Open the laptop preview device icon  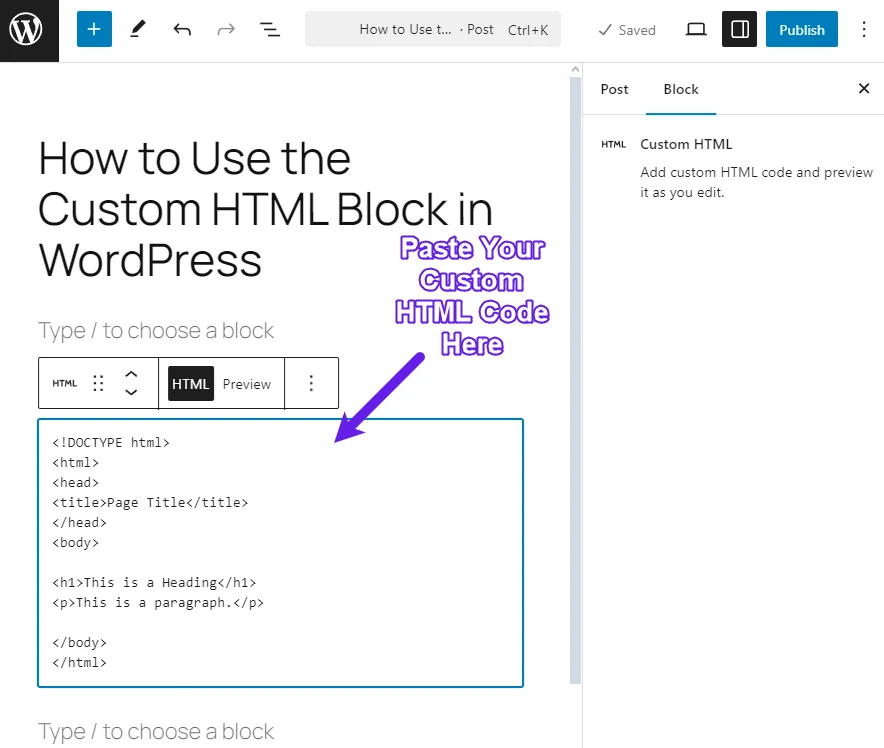click(x=696, y=29)
